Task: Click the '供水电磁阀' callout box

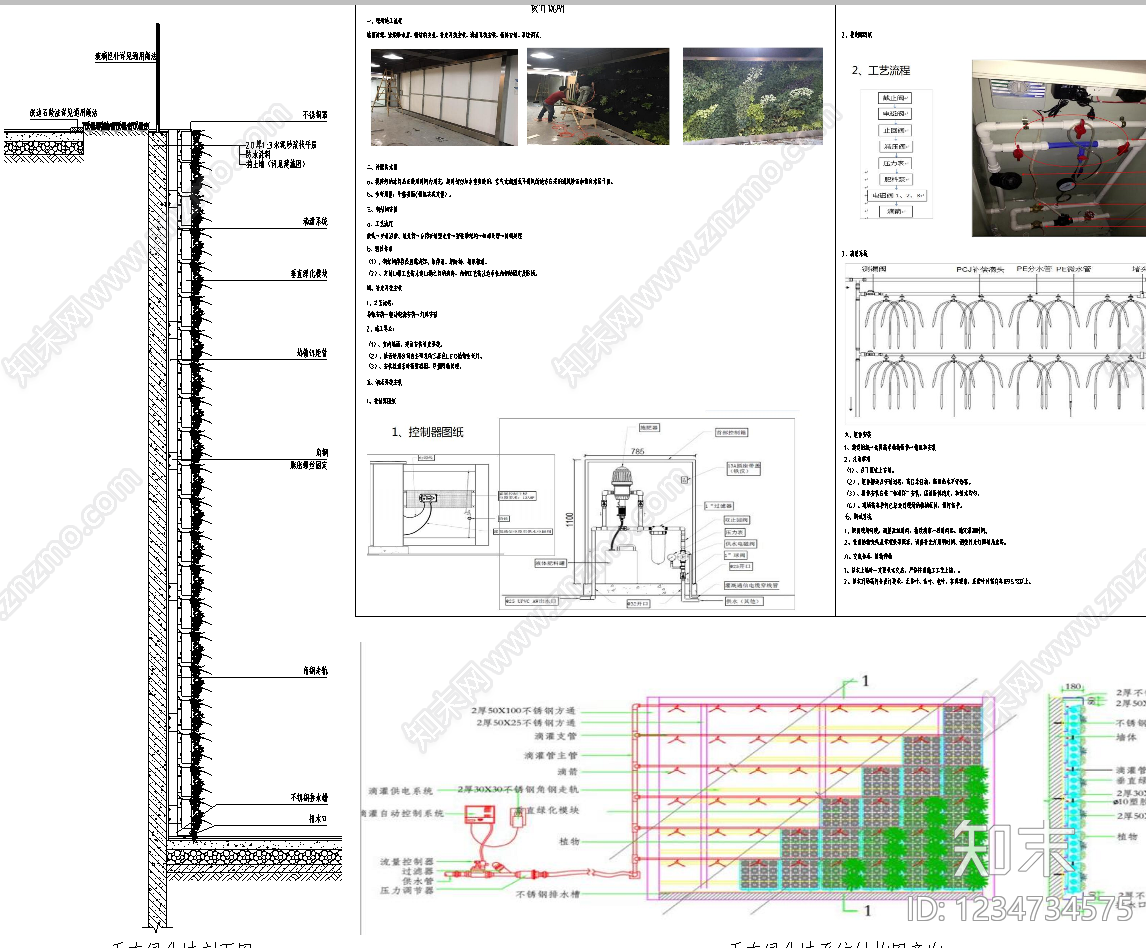Action: pos(740,544)
